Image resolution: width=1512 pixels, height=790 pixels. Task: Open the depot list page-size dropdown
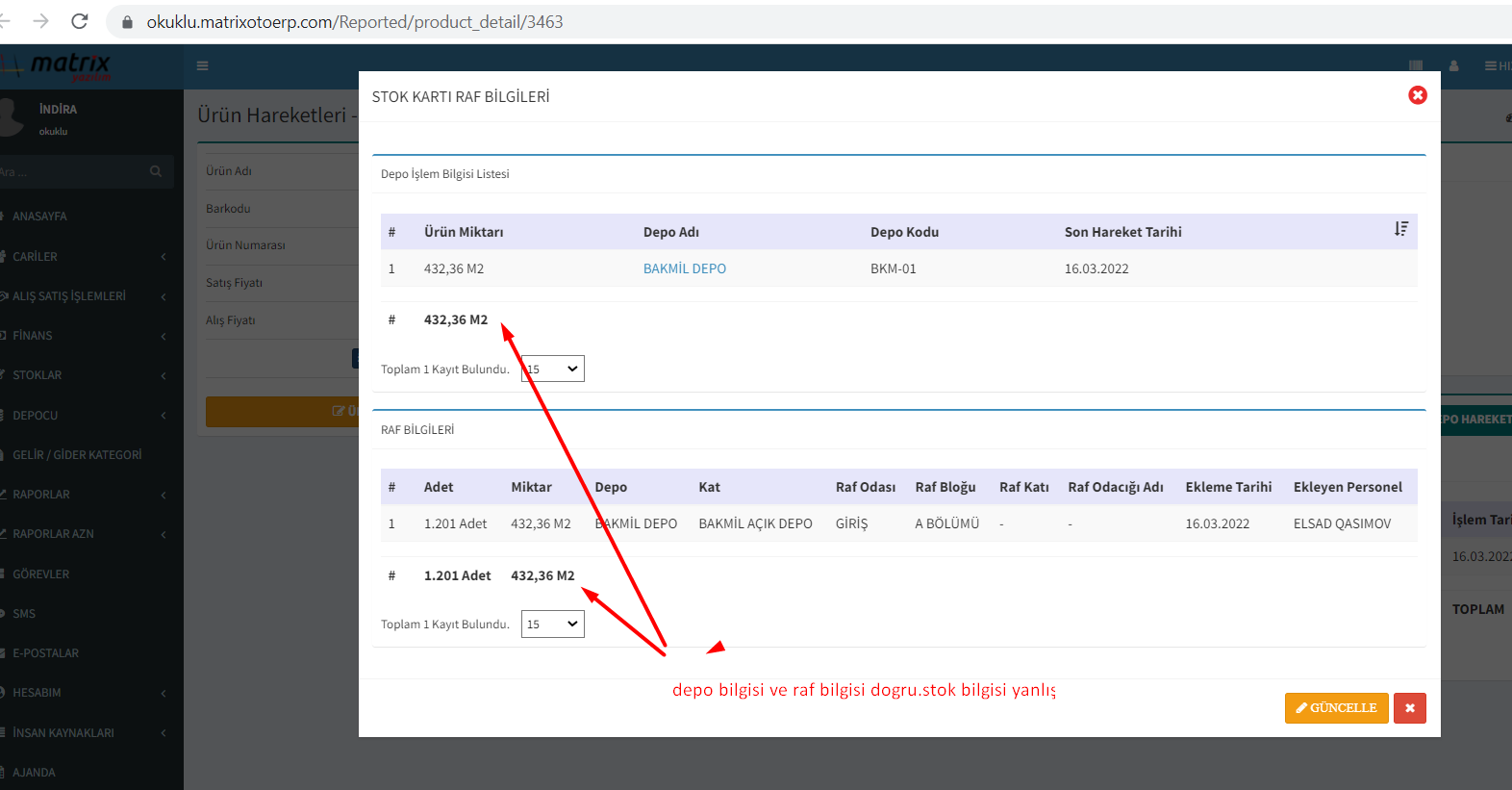(553, 370)
